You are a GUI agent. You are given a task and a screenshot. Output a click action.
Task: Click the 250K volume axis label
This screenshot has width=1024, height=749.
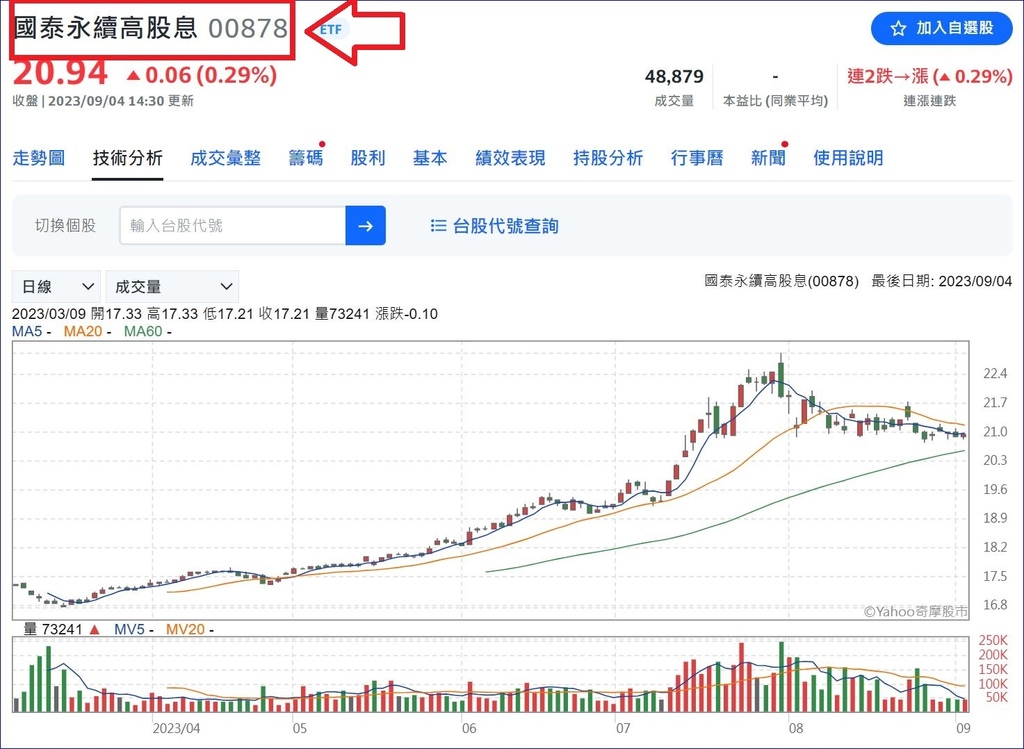point(993,640)
